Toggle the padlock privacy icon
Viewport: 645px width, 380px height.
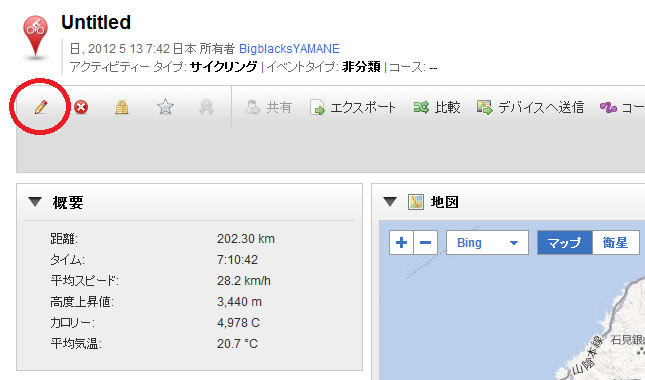122,107
